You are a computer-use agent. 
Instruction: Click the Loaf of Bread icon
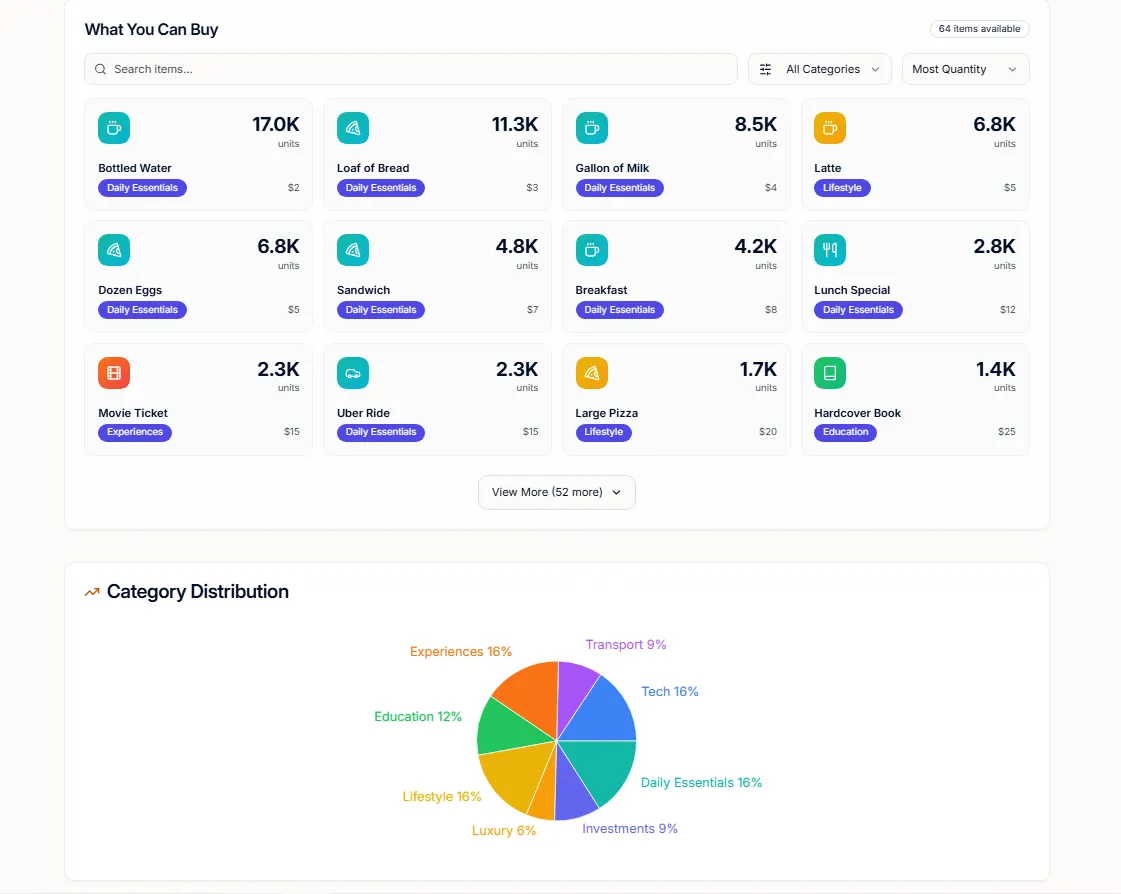(x=353, y=128)
